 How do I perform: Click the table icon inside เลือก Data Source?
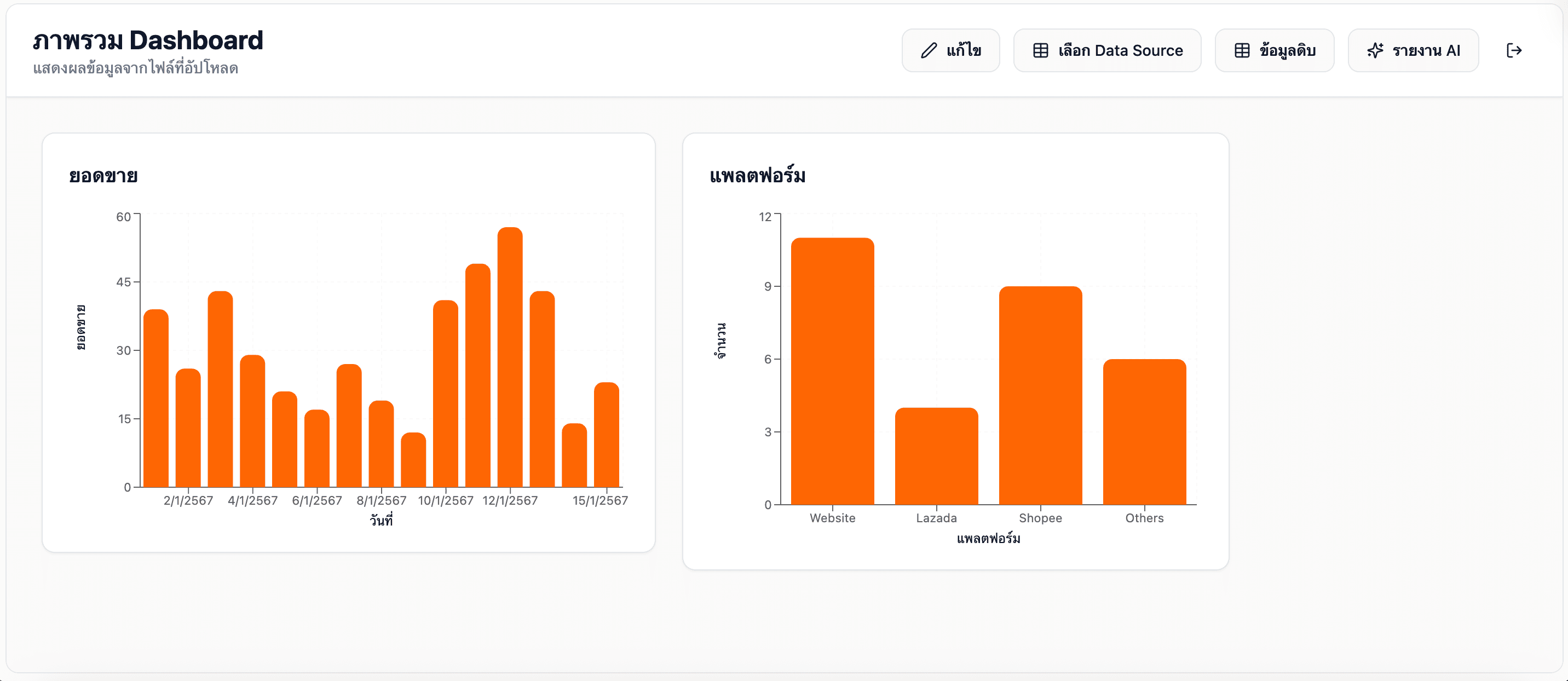pyautogui.click(x=1041, y=50)
